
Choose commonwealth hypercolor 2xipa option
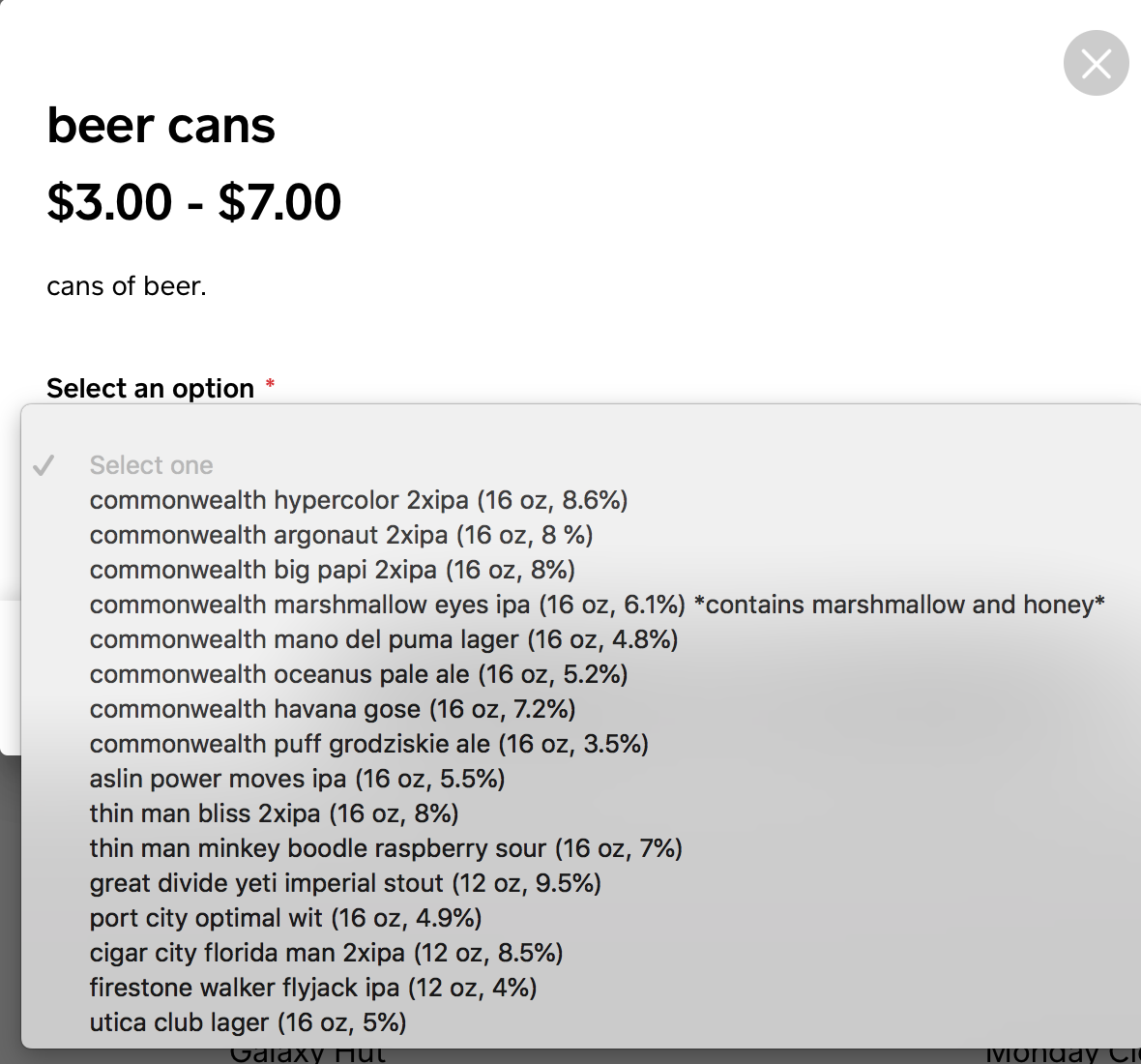tap(359, 500)
